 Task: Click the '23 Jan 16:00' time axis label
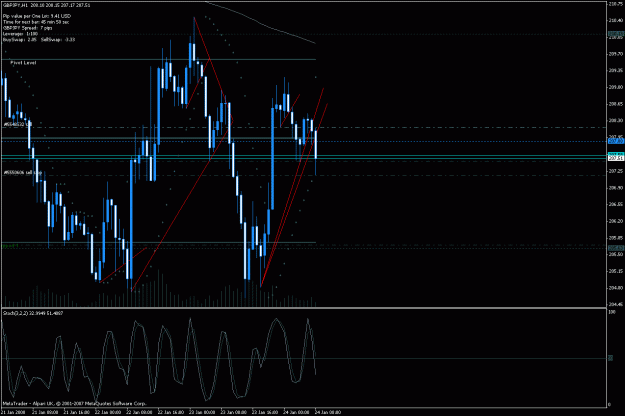pyautogui.click(x=265, y=412)
